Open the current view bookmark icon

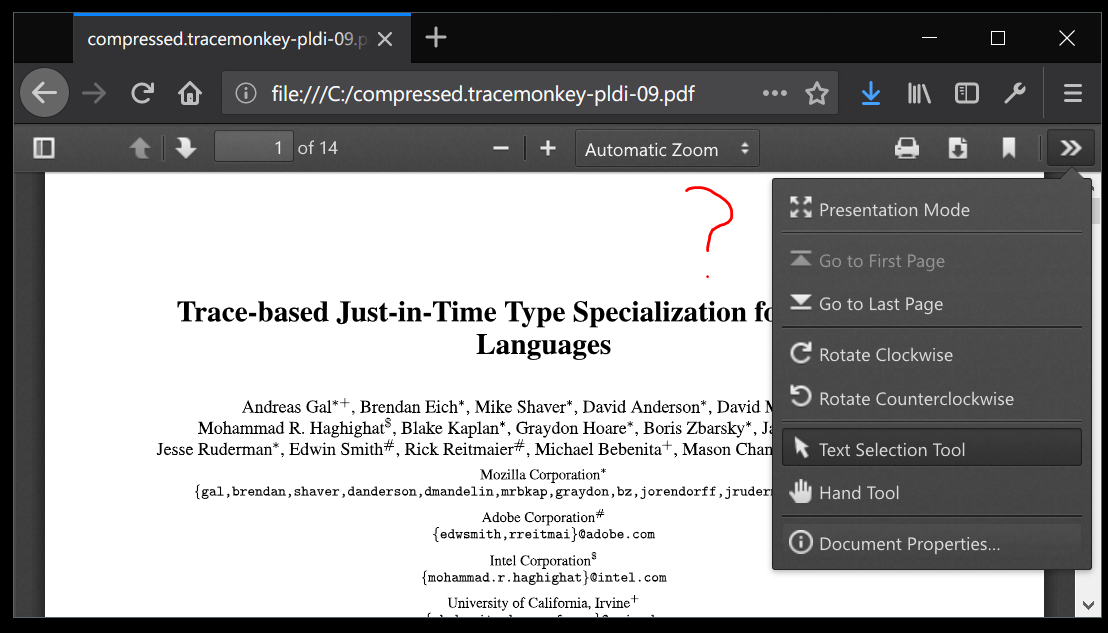pos(1009,147)
